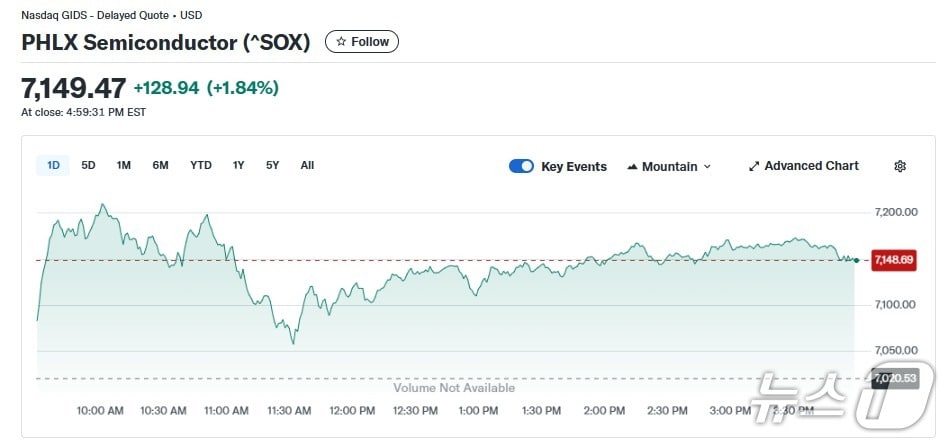Click the green end-of-line price dot

click(x=856, y=260)
